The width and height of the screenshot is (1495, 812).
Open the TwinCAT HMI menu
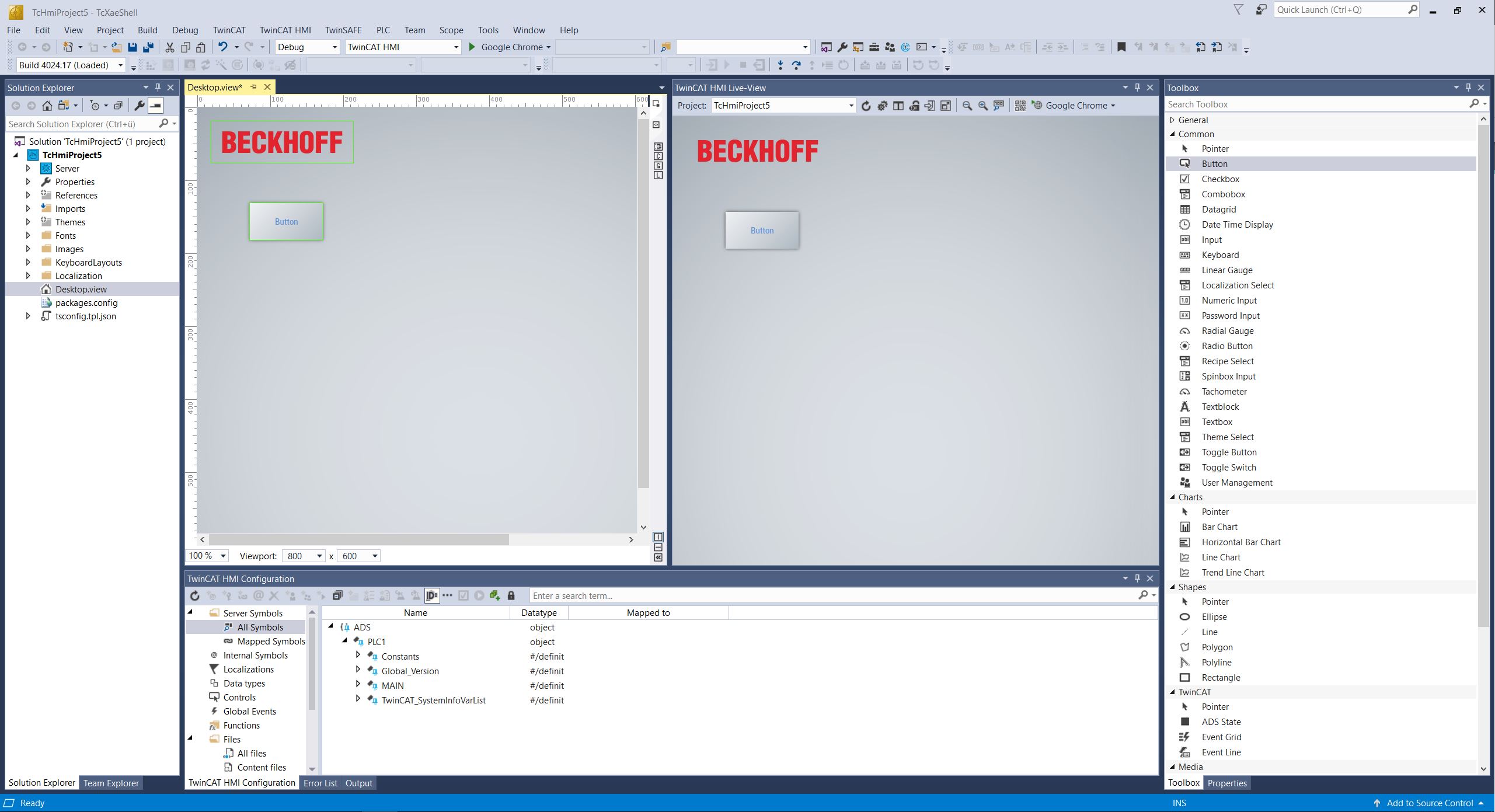tap(285, 30)
